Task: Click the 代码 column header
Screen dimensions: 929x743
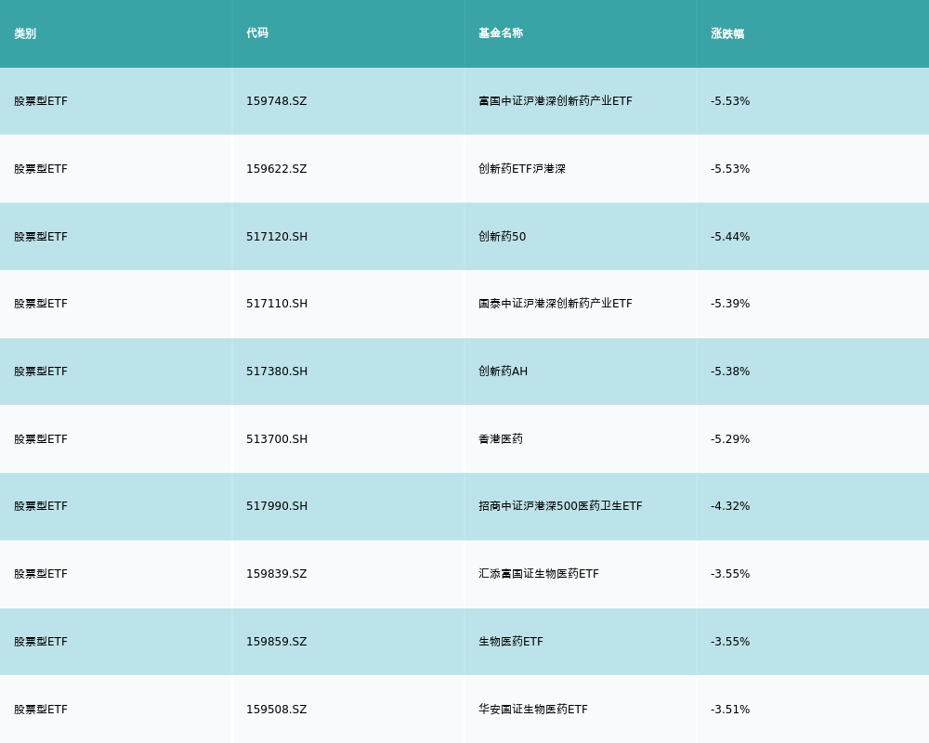Action: tap(257, 33)
